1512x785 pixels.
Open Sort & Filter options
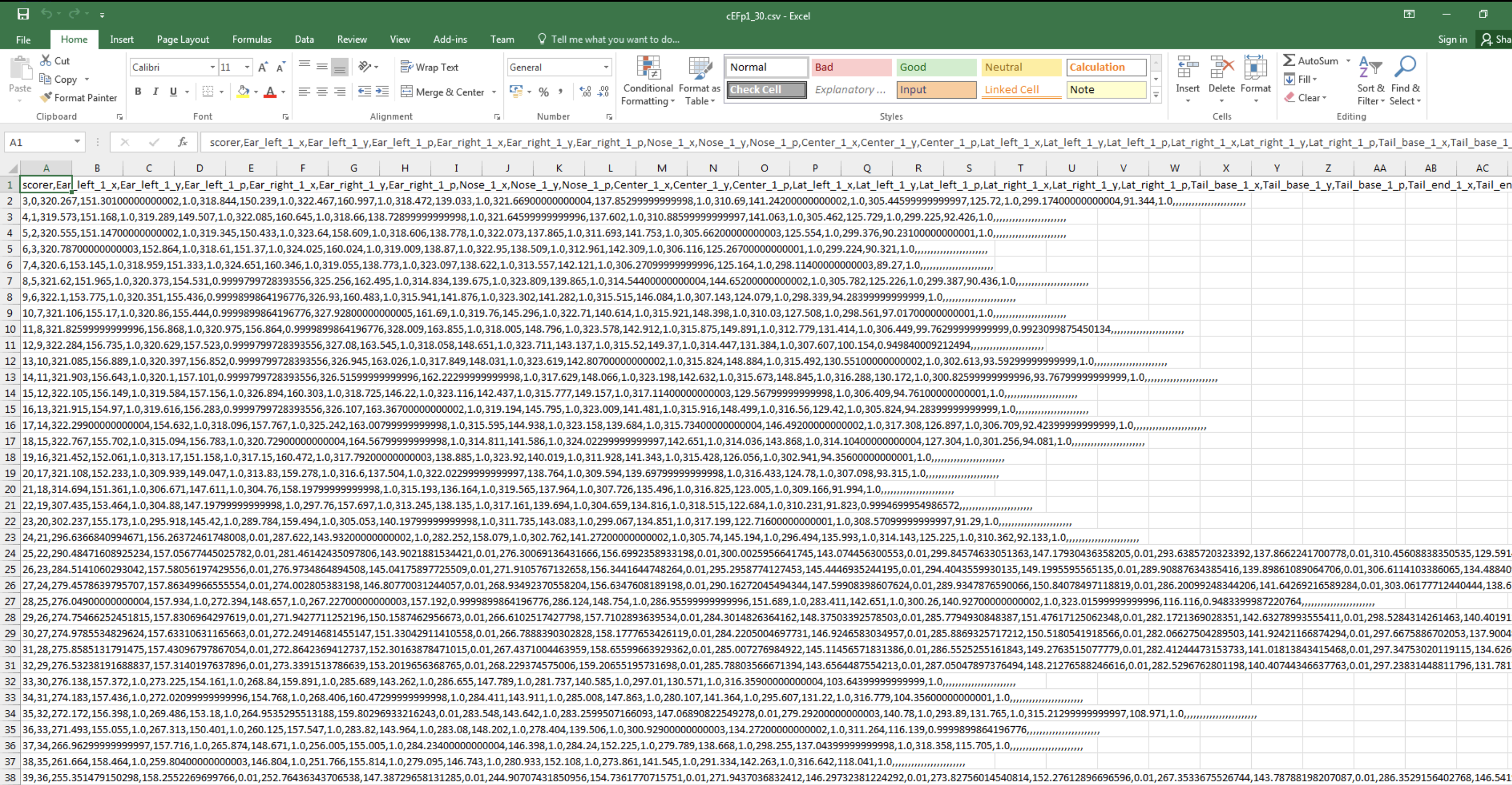tap(1370, 81)
